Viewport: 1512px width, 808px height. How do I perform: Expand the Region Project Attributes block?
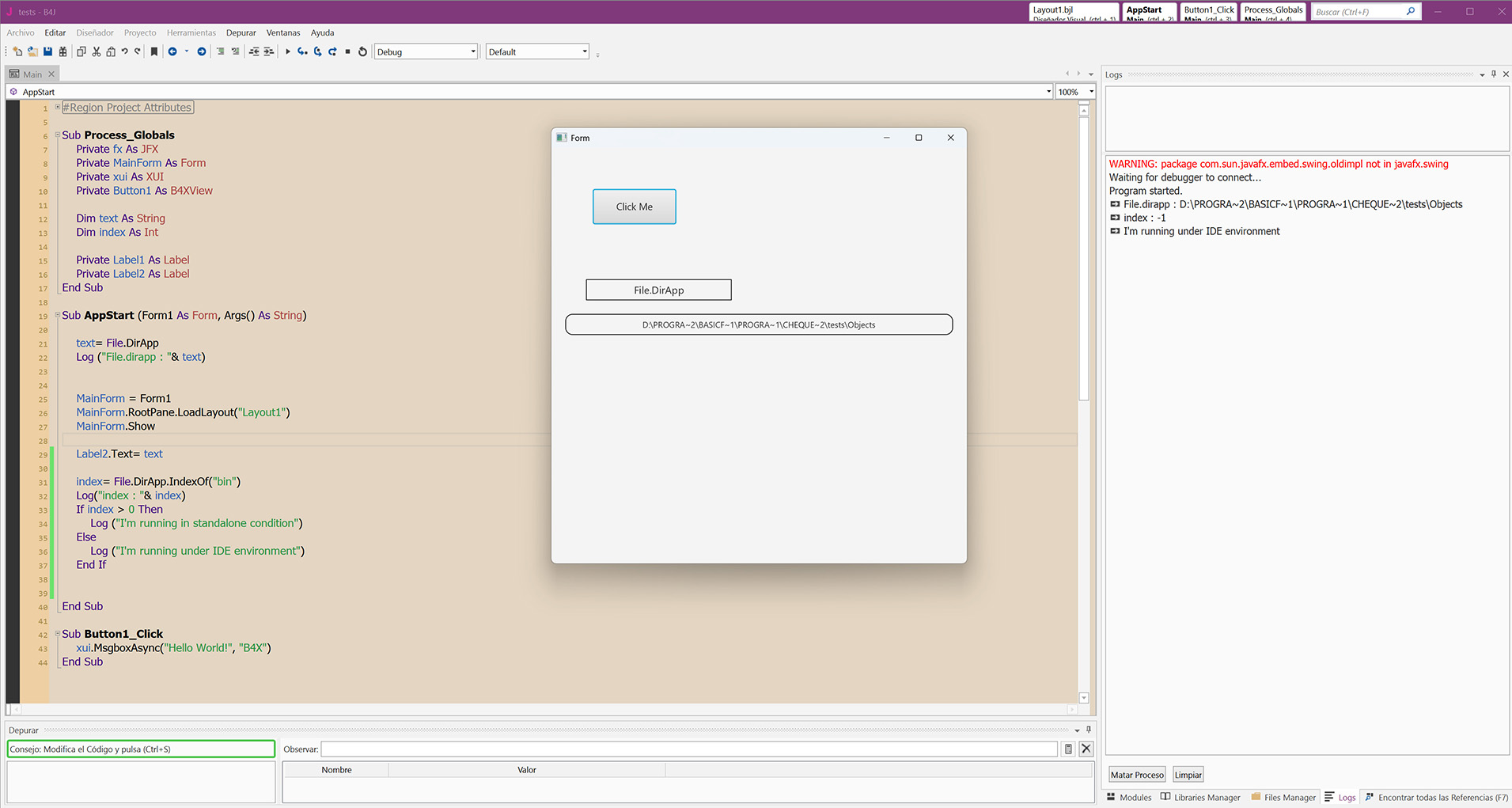tap(57, 107)
